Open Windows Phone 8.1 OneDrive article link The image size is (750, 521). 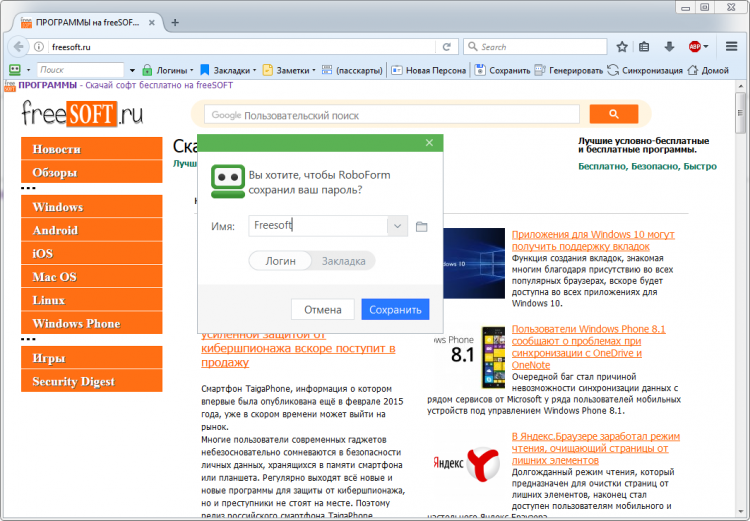pos(588,347)
